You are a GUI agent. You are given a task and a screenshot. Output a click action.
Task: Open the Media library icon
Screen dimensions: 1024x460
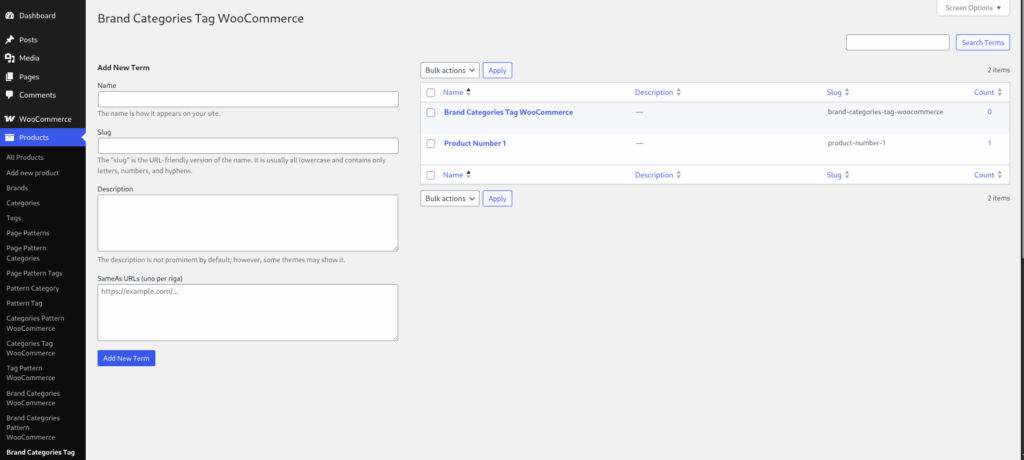[x=10, y=58]
